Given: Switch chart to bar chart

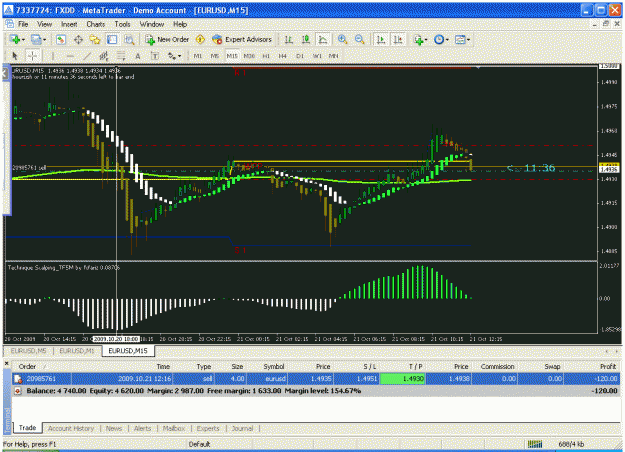Looking at the screenshot, I should coord(289,39).
